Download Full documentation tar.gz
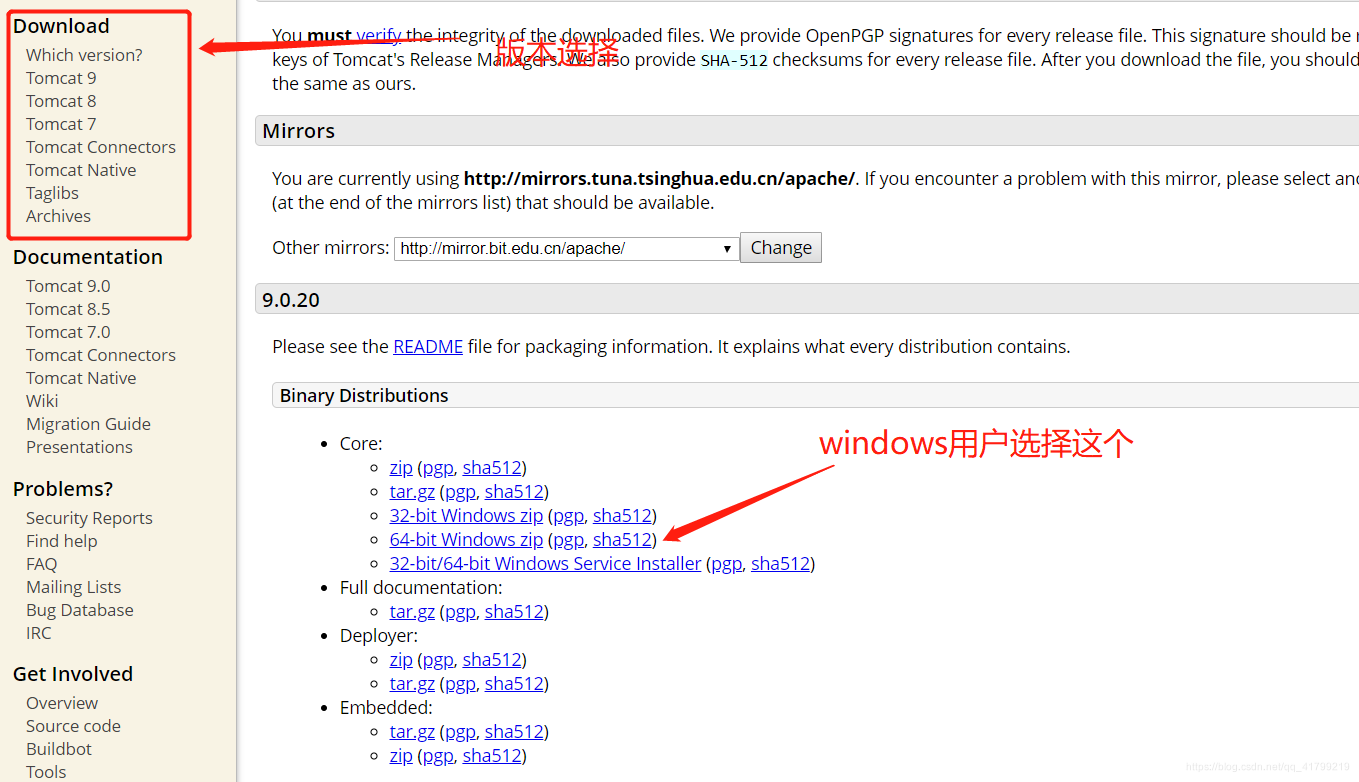 412,611
